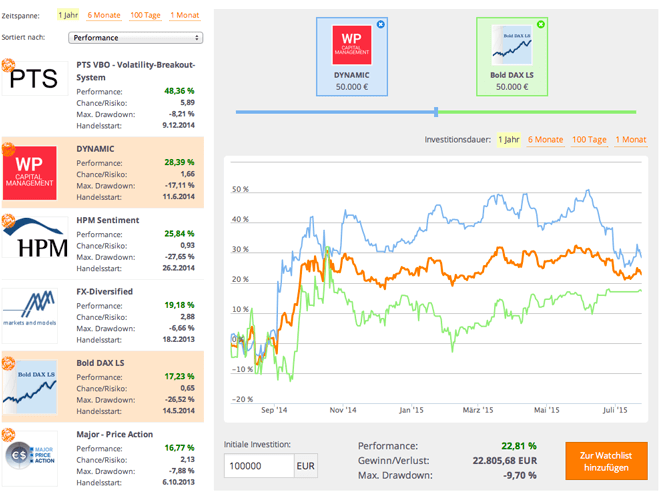Click the orange badge on the PTS logo

pos(8,65)
